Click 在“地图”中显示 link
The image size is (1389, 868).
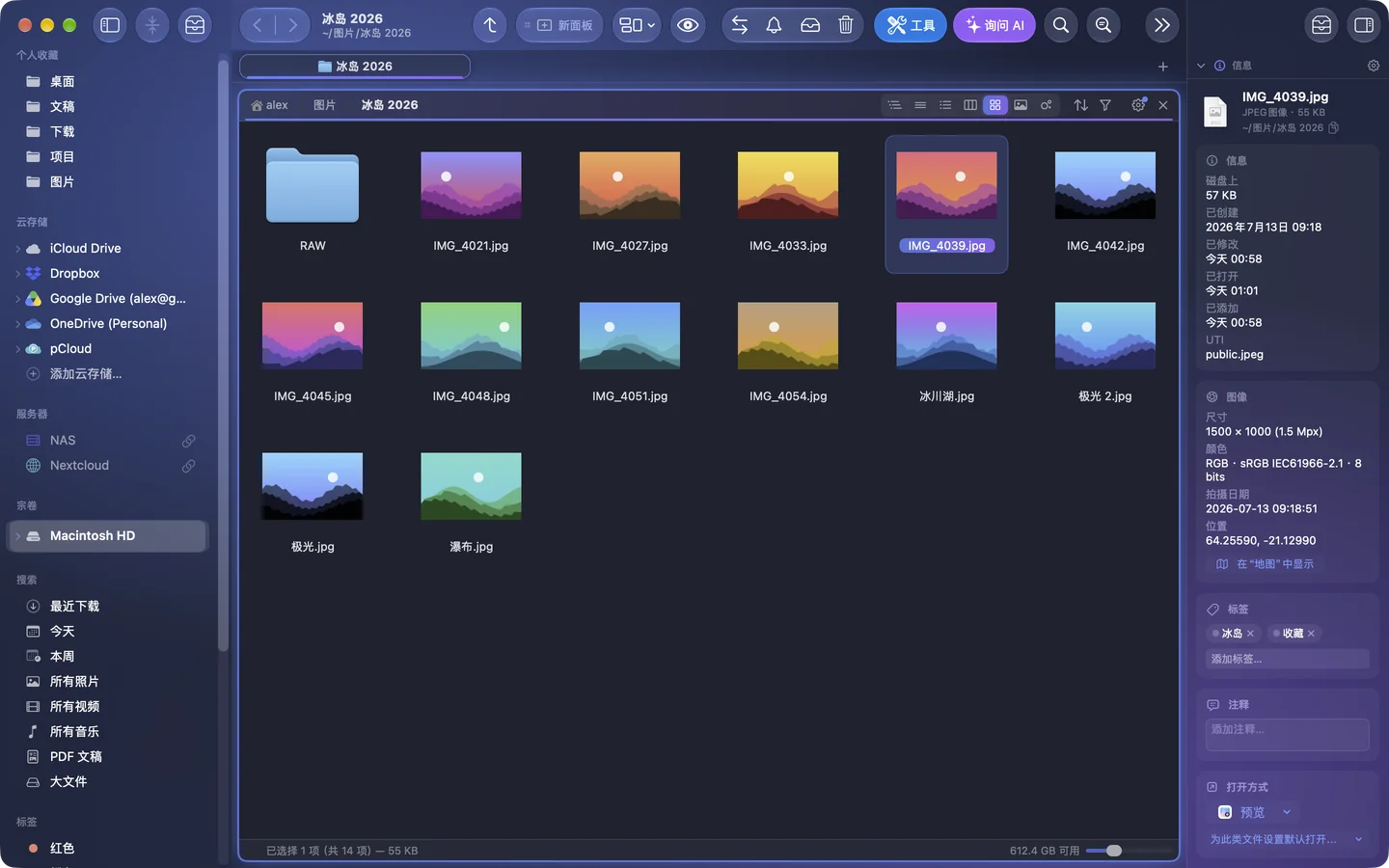(1265, 564)
